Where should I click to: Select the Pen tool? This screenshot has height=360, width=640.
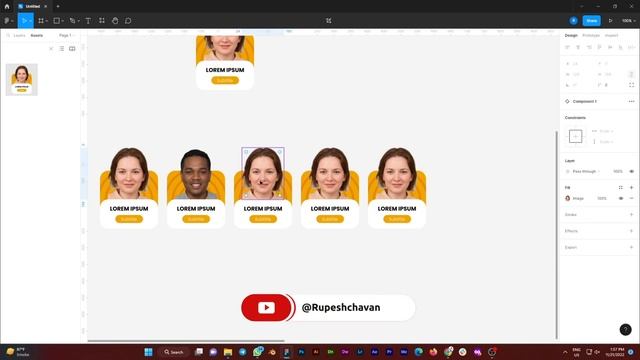click(72, 20)
